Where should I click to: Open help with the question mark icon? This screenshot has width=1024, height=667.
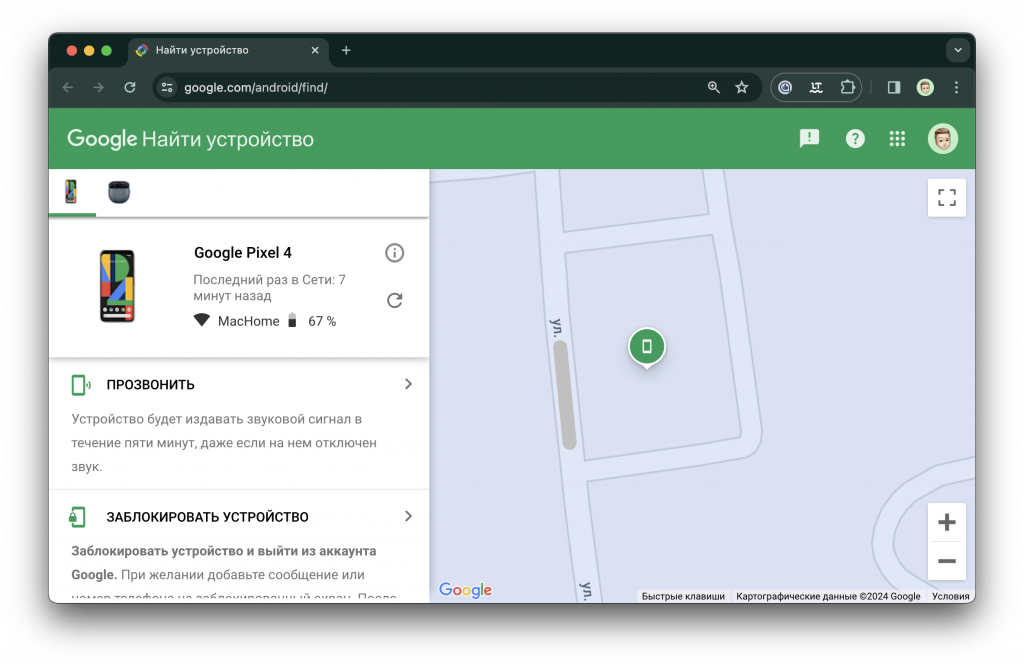pos(855,138)
